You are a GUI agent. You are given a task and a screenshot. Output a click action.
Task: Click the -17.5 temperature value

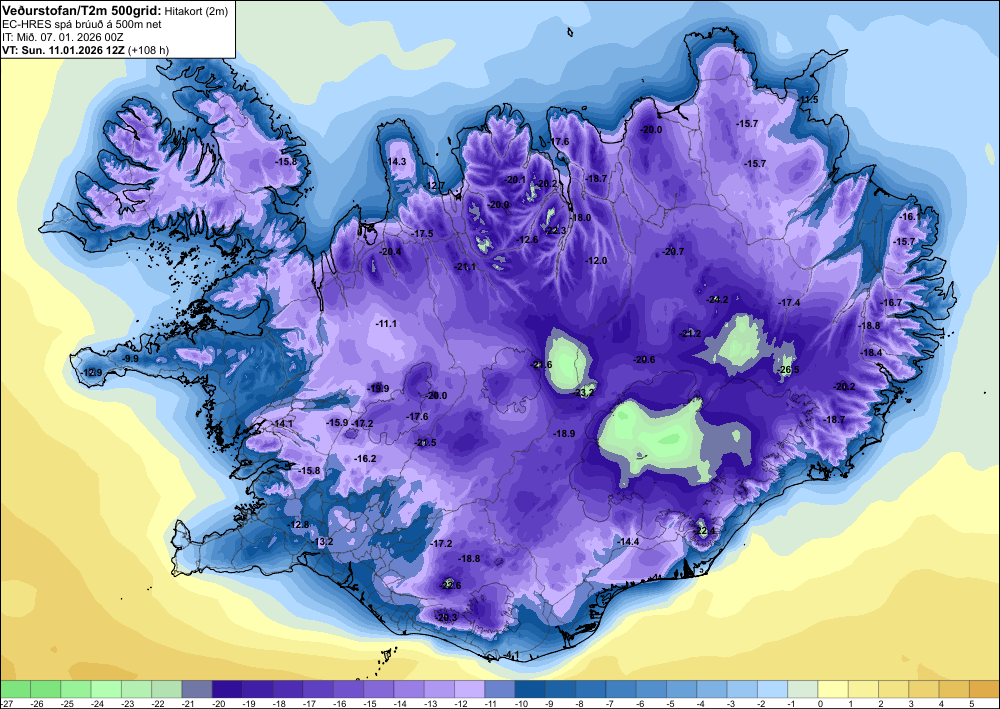pos(422,234)
